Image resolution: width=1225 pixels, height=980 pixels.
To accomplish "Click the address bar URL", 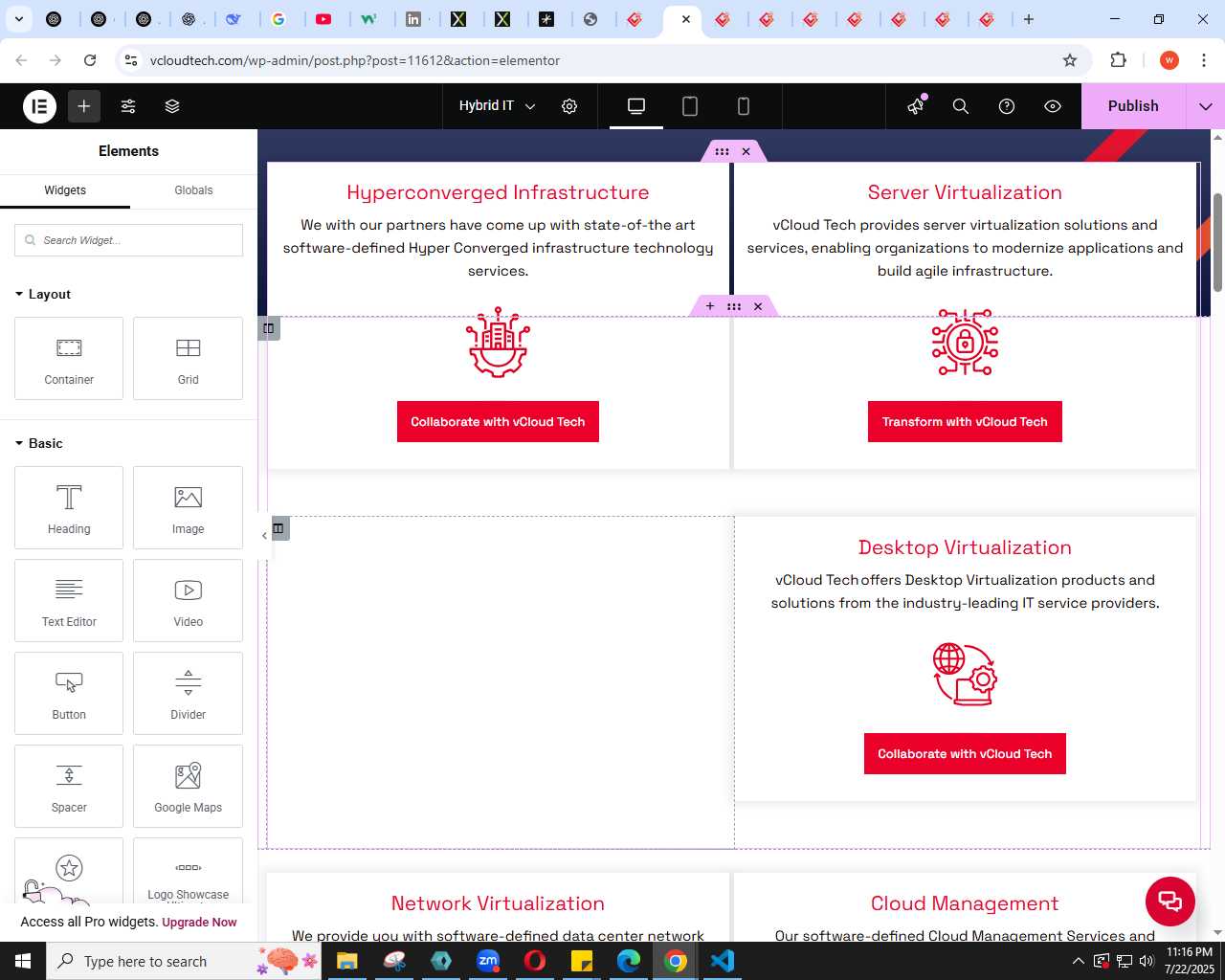I will [x=355, y=60].
